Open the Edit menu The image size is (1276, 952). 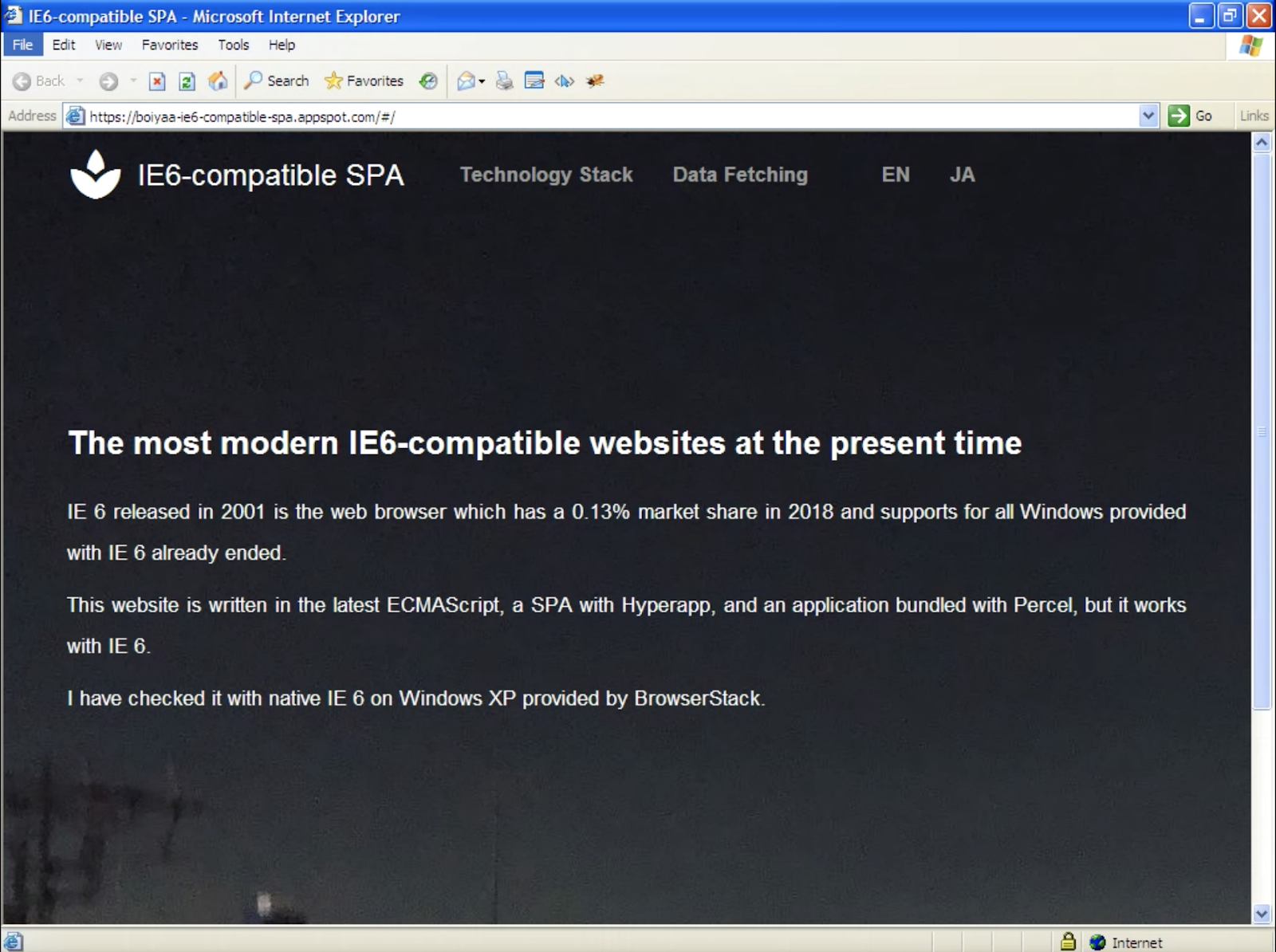[64, 45]
